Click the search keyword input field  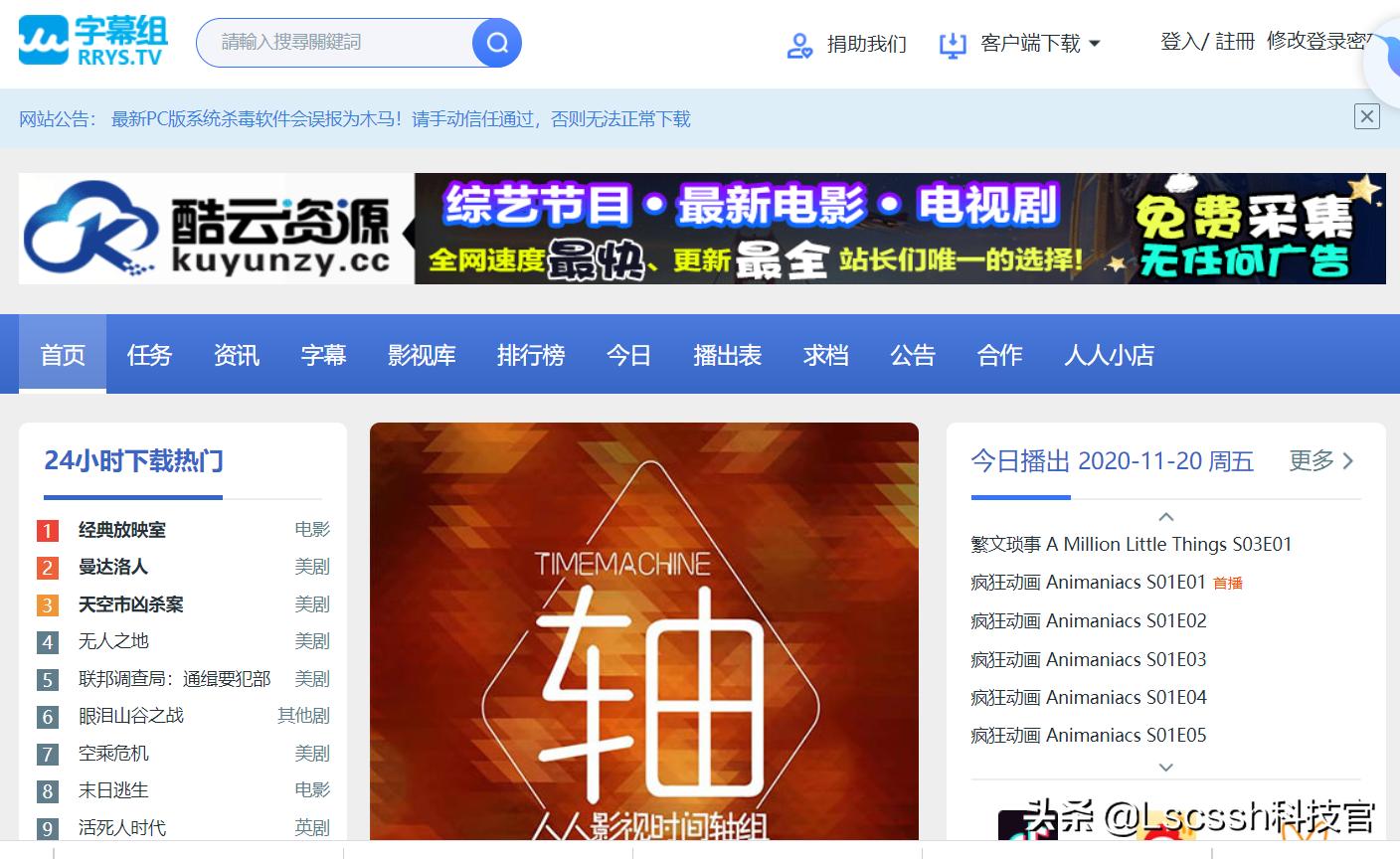pyautogui.click(x=334, y=43)
